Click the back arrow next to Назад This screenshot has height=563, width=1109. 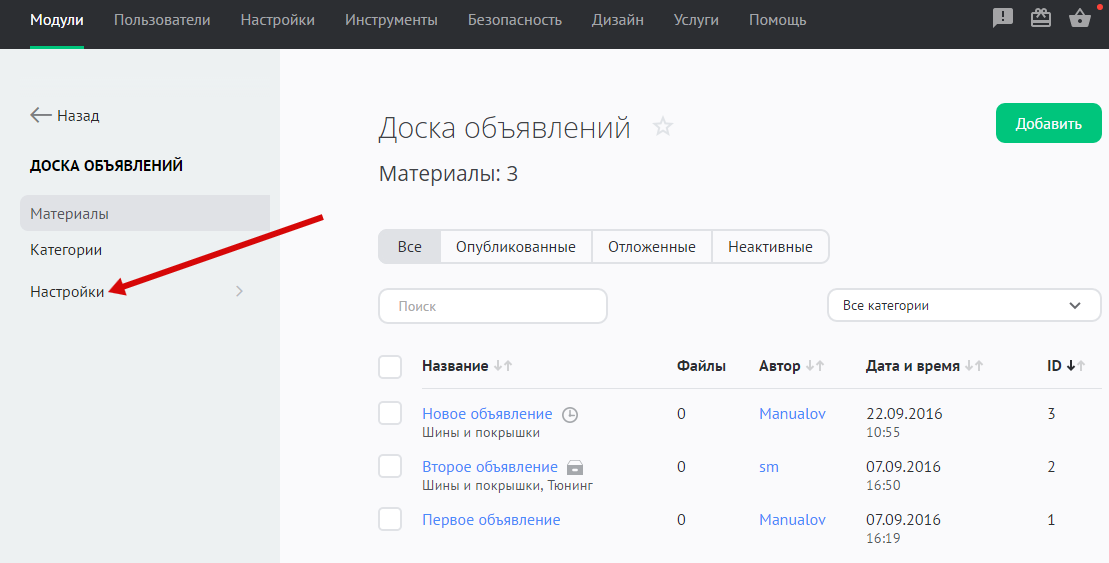(x=41, y=115)
